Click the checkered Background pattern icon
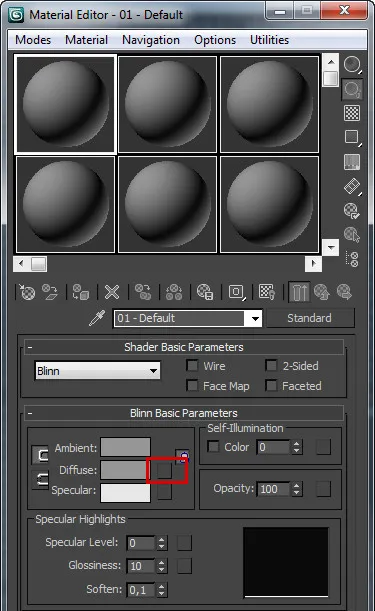This screenshot has height=611, width=375. 352,113
